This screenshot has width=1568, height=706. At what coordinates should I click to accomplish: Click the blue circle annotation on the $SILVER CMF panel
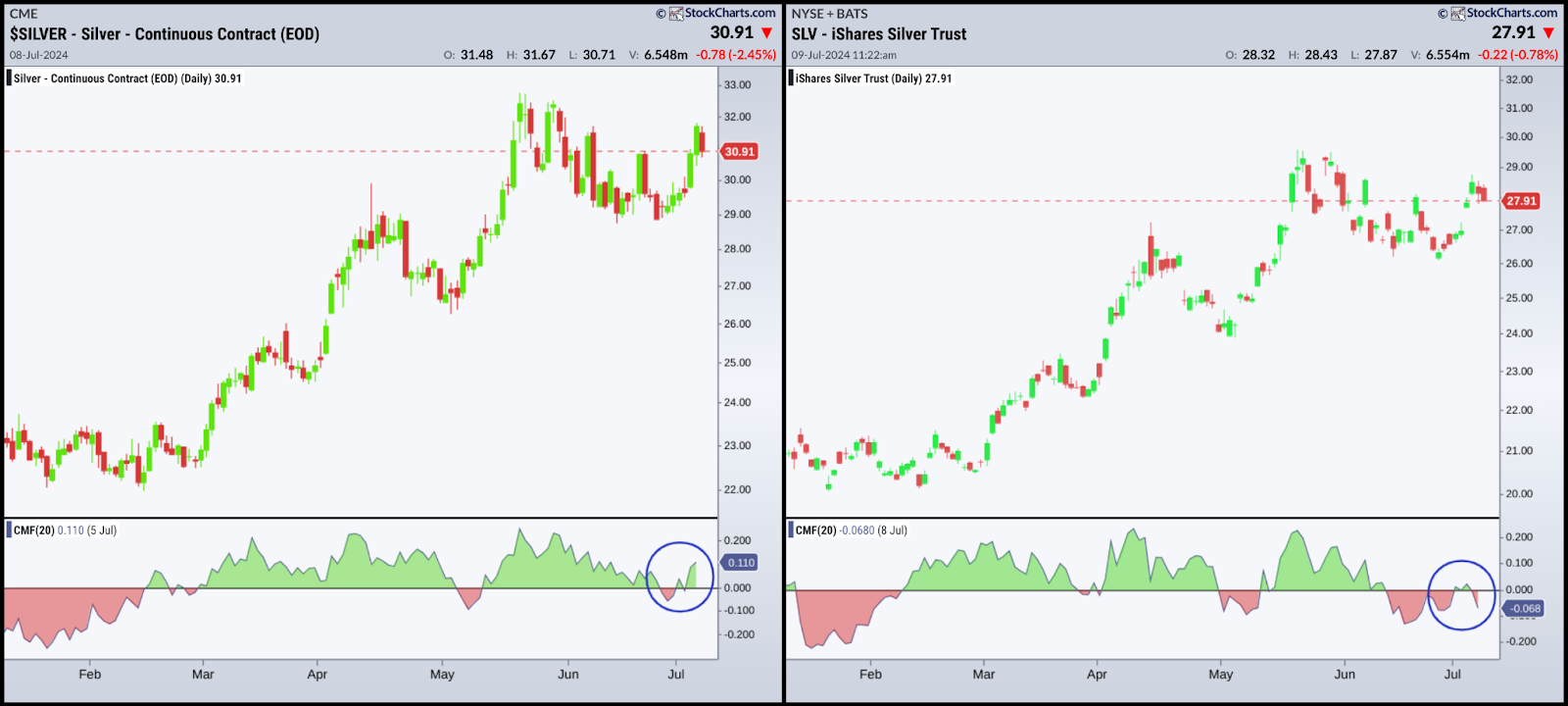[680, 544]
